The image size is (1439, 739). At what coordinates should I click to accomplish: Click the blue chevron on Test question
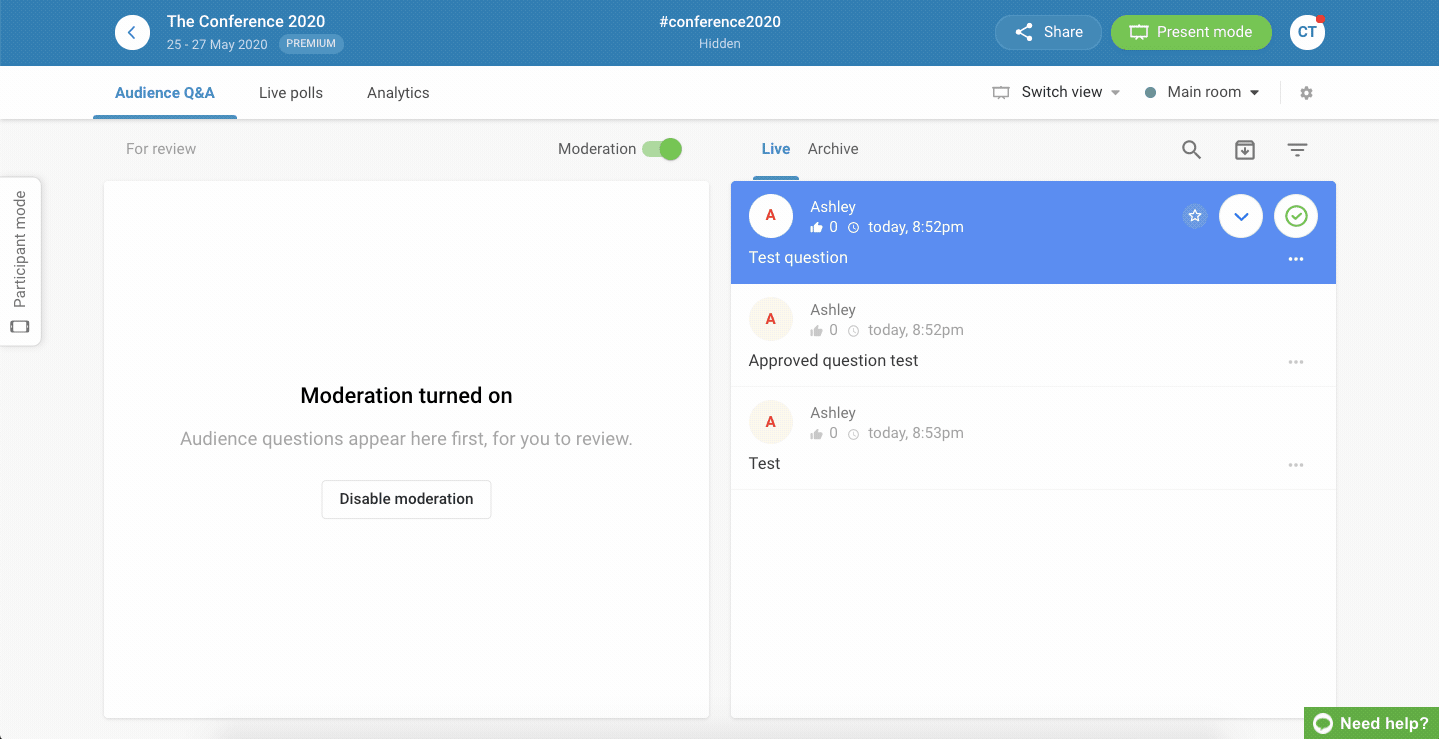[x=1241, y=216]
